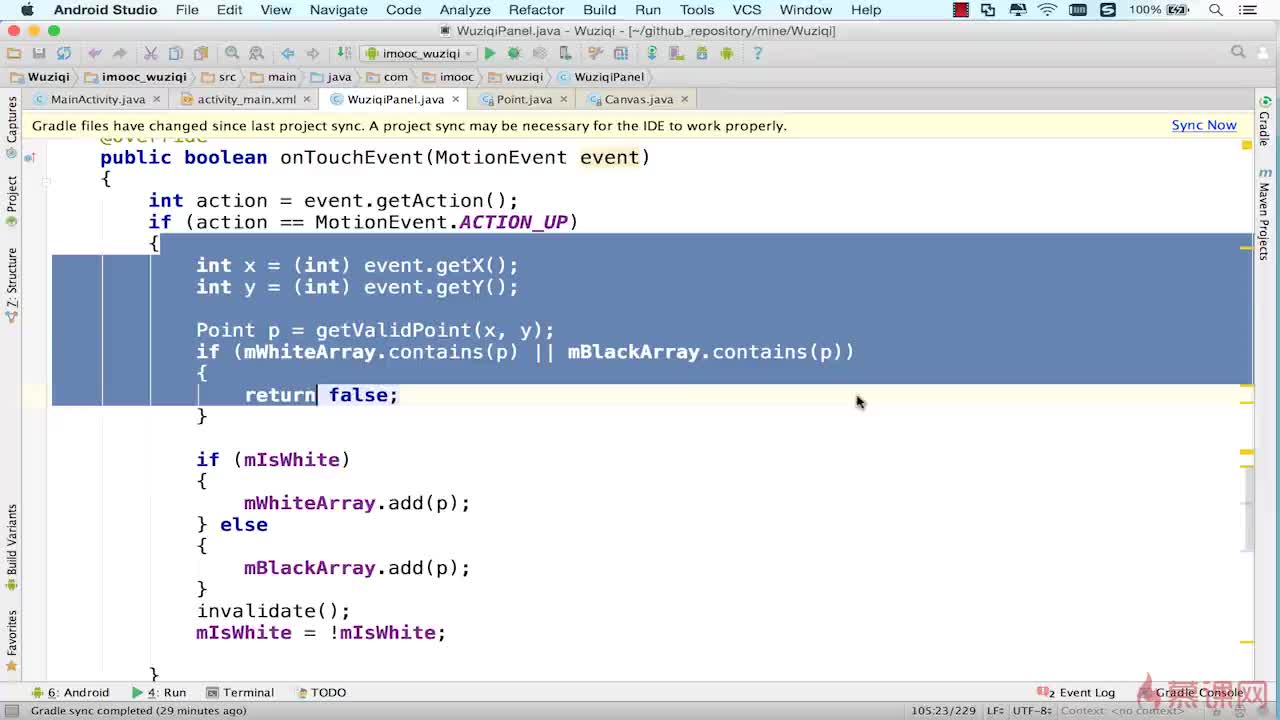Click the Redo arrow icon
The width and height of the screenshot is (1280, 720).
tap(119, 53)
